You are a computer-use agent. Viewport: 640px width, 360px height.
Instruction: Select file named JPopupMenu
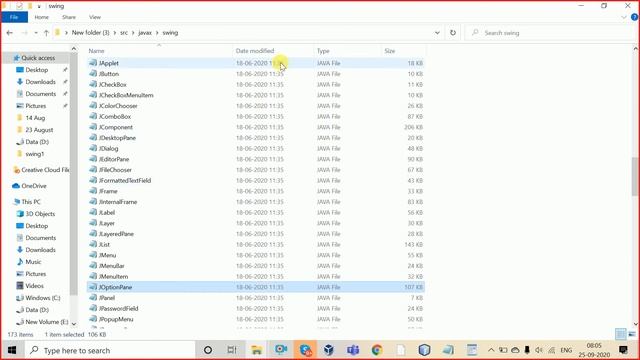116,319
